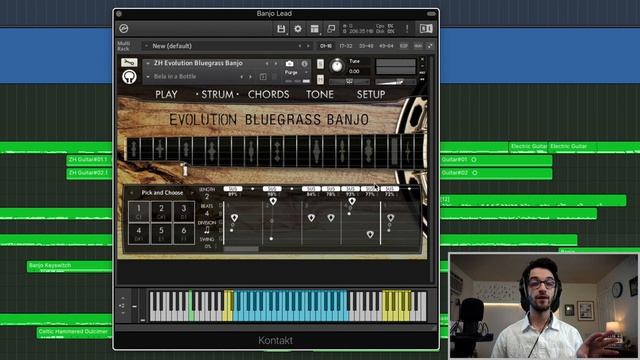The width and height of the screenshot is (640, 360).
Task: Click left arrow before Pick and Choose
Action: pos(132,193)
